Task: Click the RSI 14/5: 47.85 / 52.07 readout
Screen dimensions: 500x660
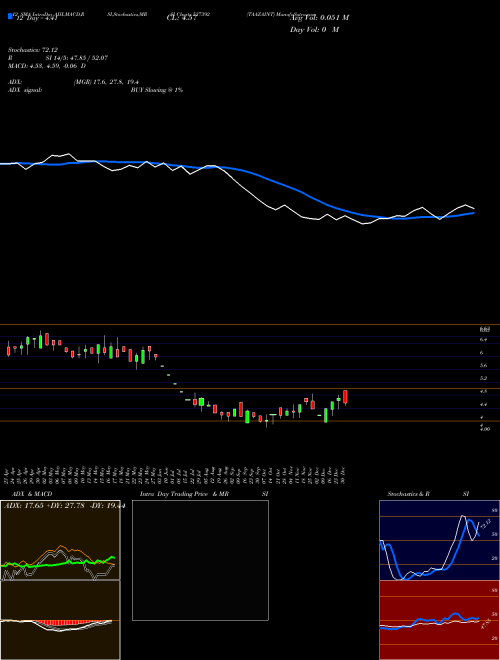Action: (58, 58)
